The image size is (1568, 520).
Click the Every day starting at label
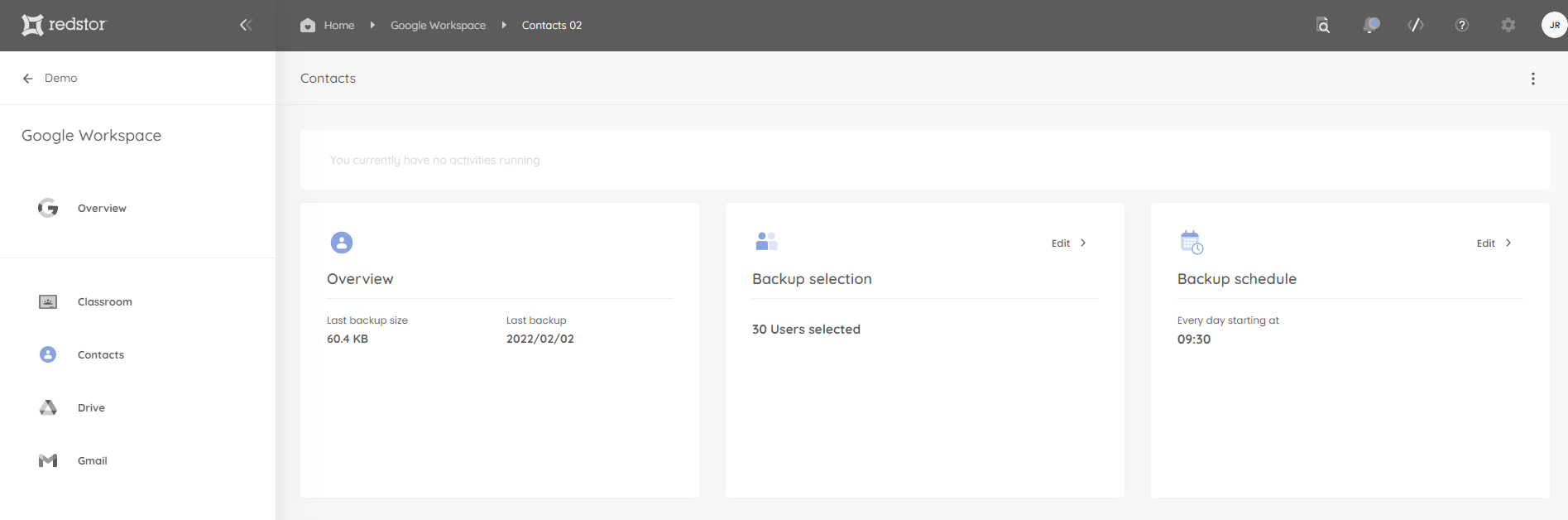[x=1228, y=320]
